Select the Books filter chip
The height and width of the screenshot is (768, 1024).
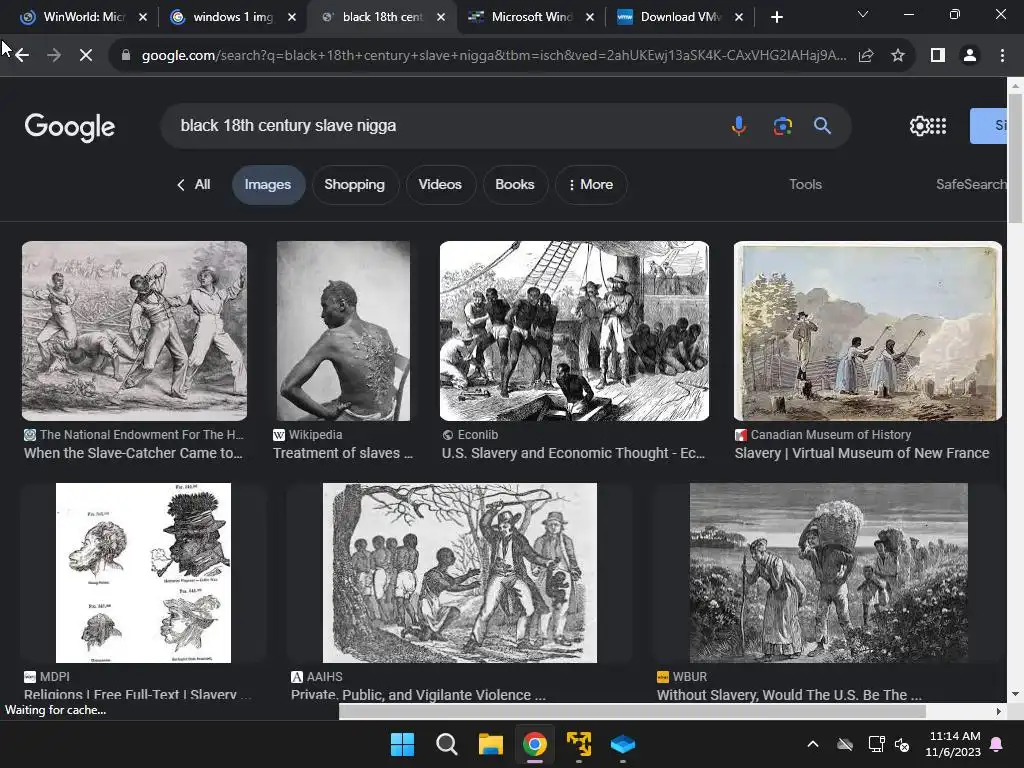coord(515,185)
